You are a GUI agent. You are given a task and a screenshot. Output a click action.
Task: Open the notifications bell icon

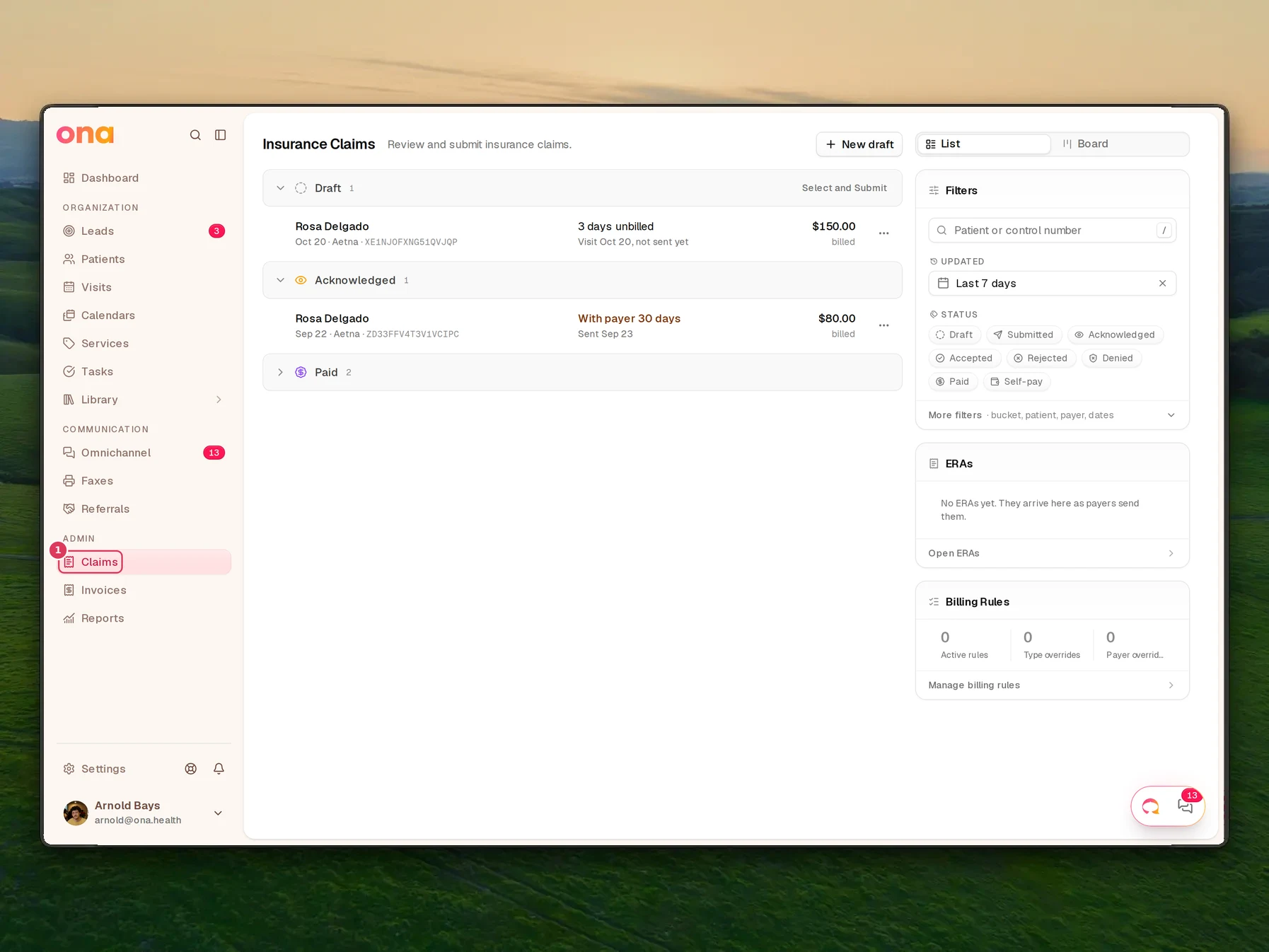point(219,769)
